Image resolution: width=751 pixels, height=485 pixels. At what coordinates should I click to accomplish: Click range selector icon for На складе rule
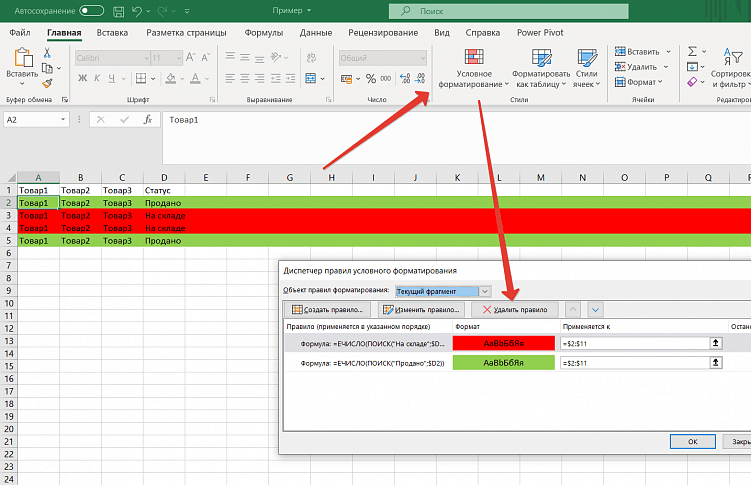click(x=715, y=343)
